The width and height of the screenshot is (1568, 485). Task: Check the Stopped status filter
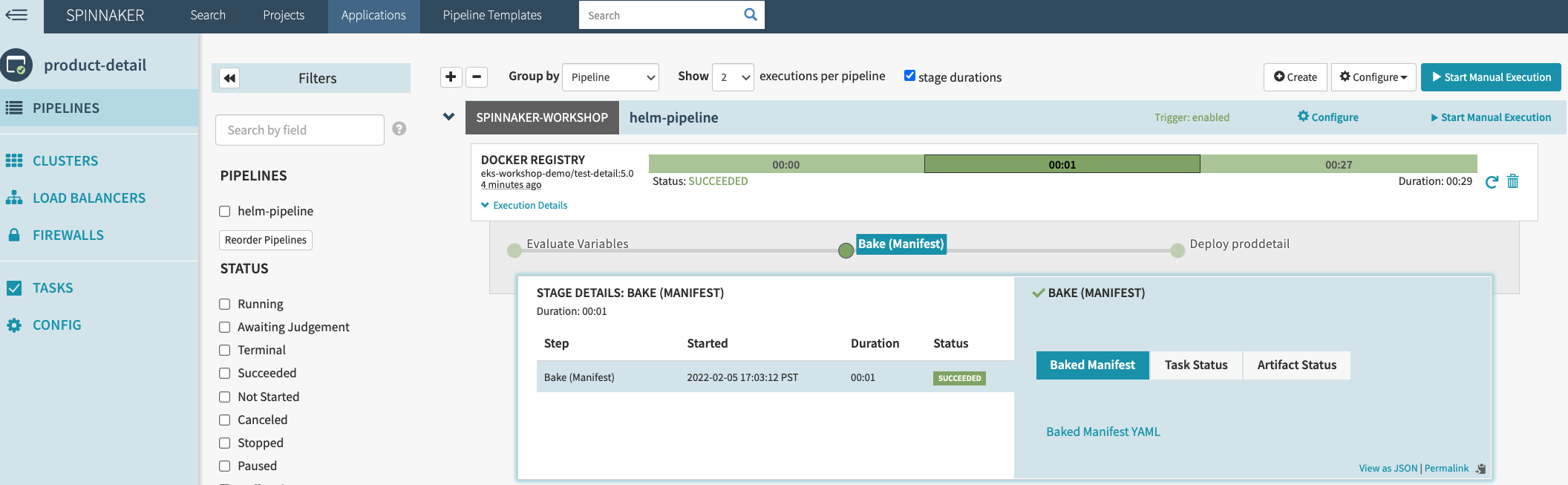[x=225, y=443]
